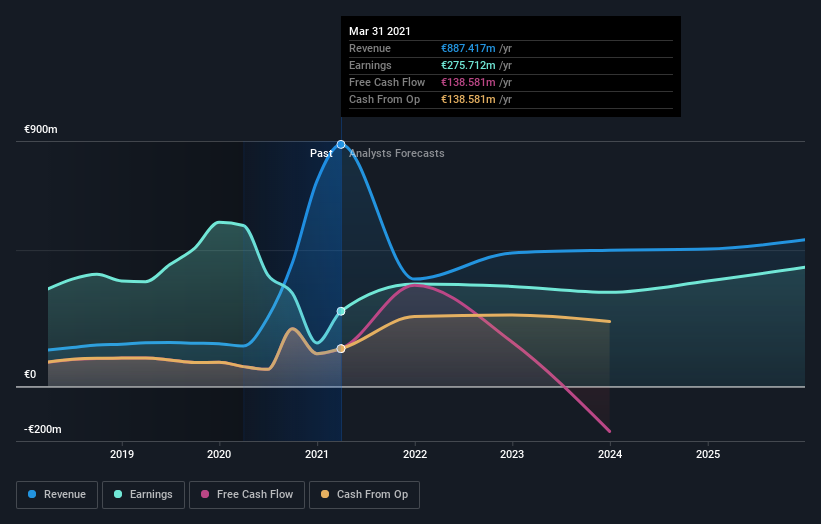Toggle the Earnings legend series
This screenshot has width=821, height=524.
(x=143, y=495)
